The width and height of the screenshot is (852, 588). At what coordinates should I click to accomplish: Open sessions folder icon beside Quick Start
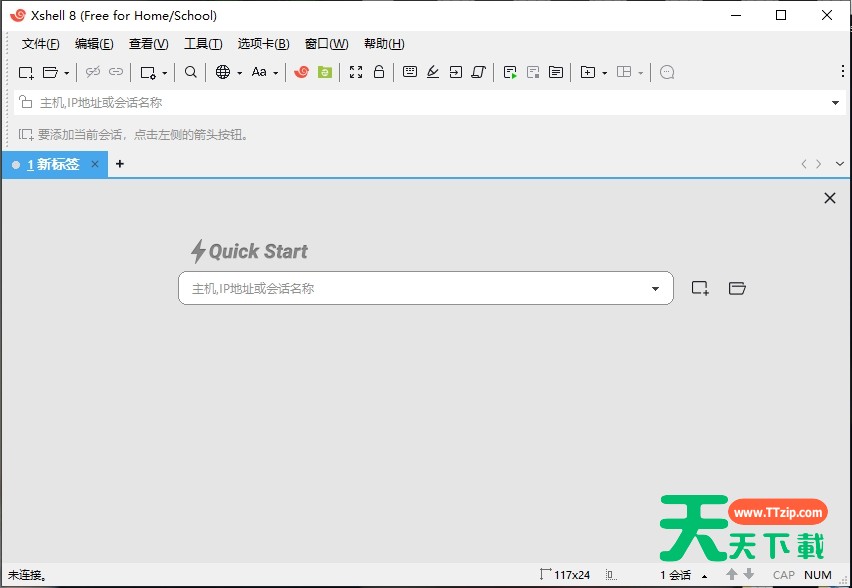tap(737, 288)
